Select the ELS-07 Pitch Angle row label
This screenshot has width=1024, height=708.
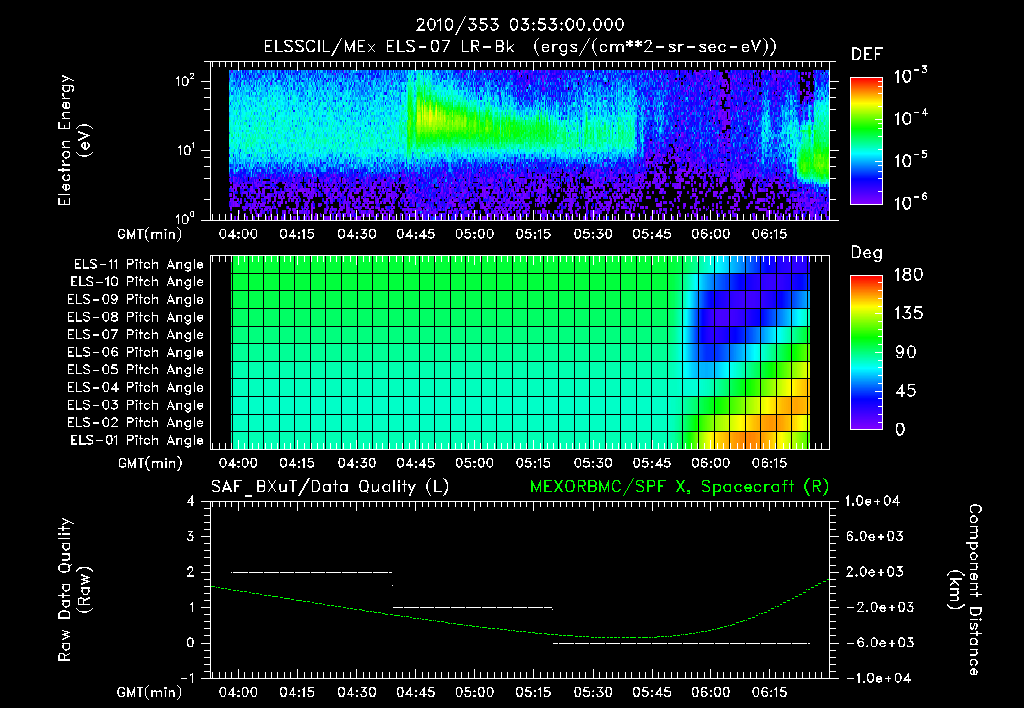click(x=135, y=334)
